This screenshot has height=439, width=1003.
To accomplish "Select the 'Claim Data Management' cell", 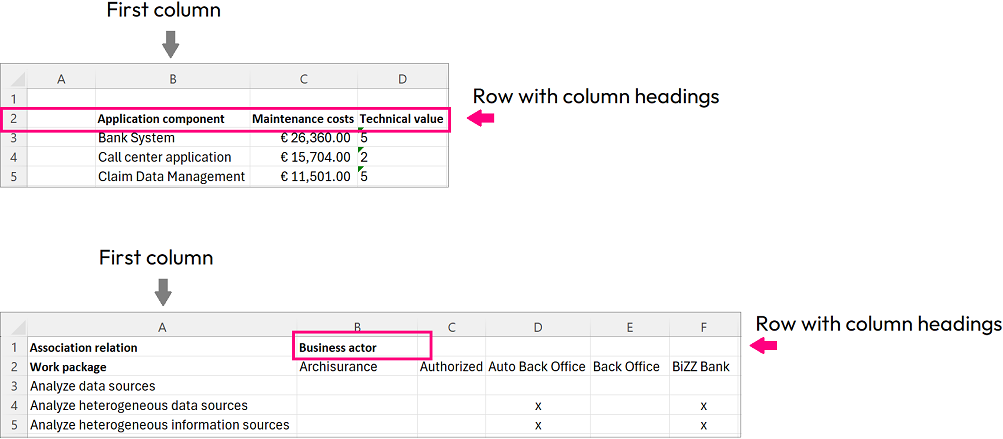I will (172, 176).
